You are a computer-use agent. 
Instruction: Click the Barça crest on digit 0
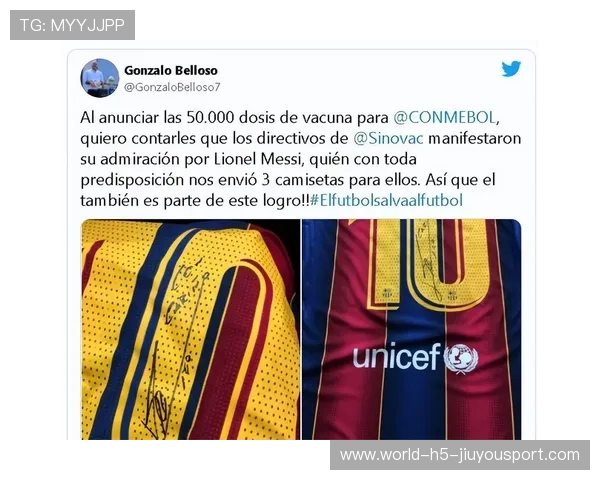(453, 296)
